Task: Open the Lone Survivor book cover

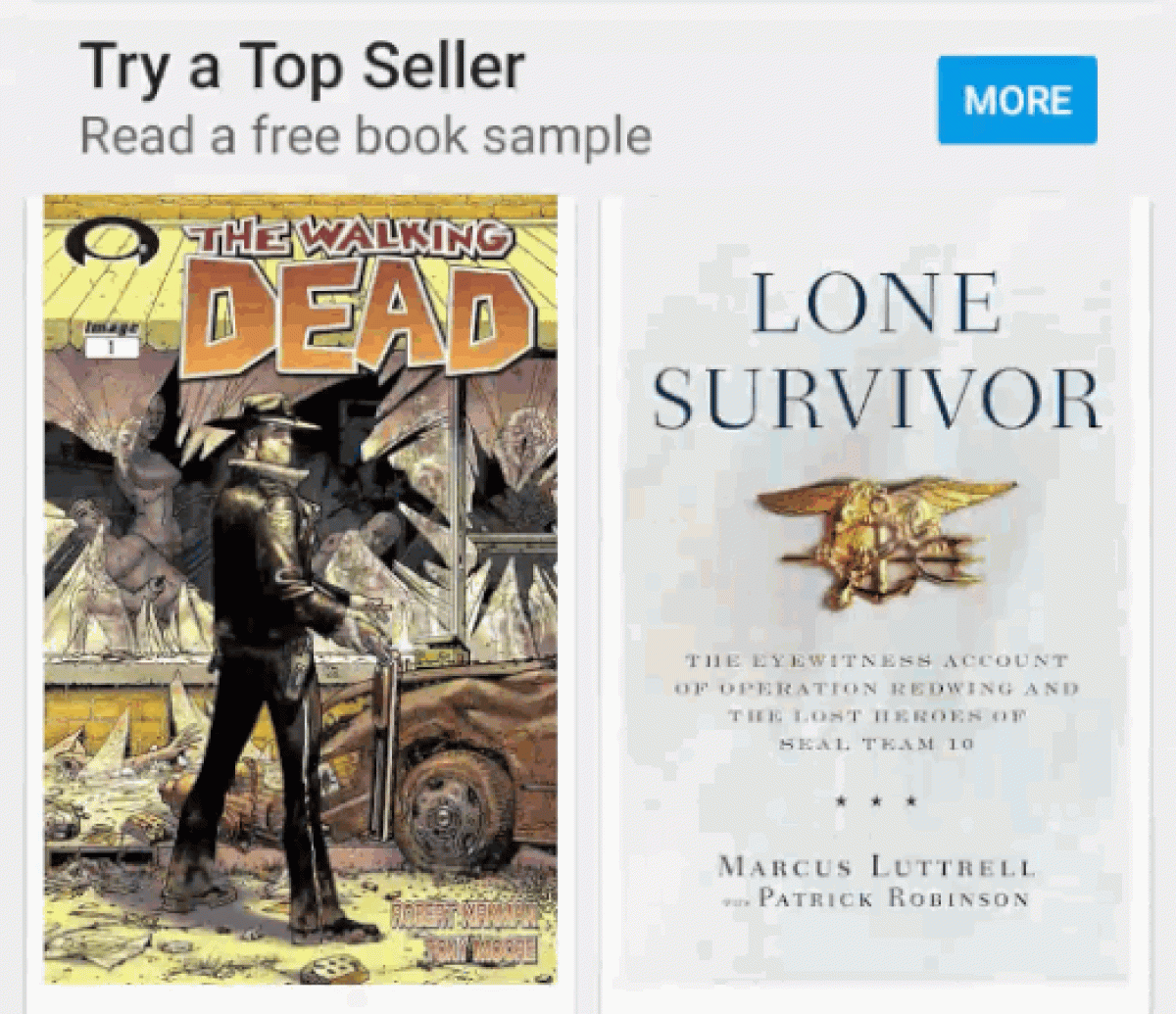Action: 875,588
